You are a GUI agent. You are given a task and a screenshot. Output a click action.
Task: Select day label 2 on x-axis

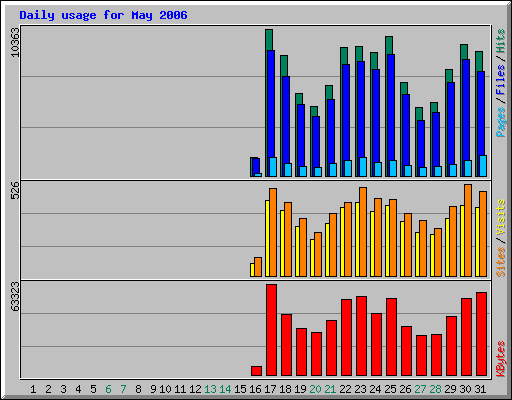[48, 389]
